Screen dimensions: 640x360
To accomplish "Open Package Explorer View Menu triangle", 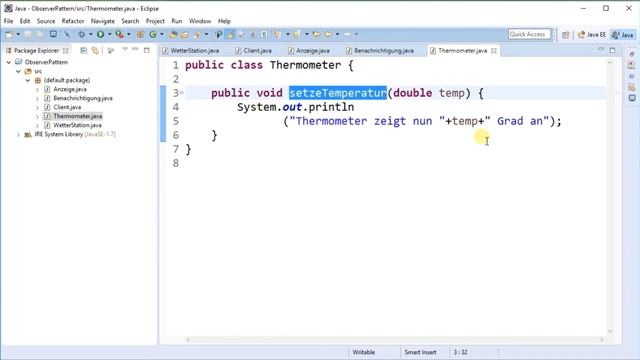I will pyautogui.click(x=125, y=50).
